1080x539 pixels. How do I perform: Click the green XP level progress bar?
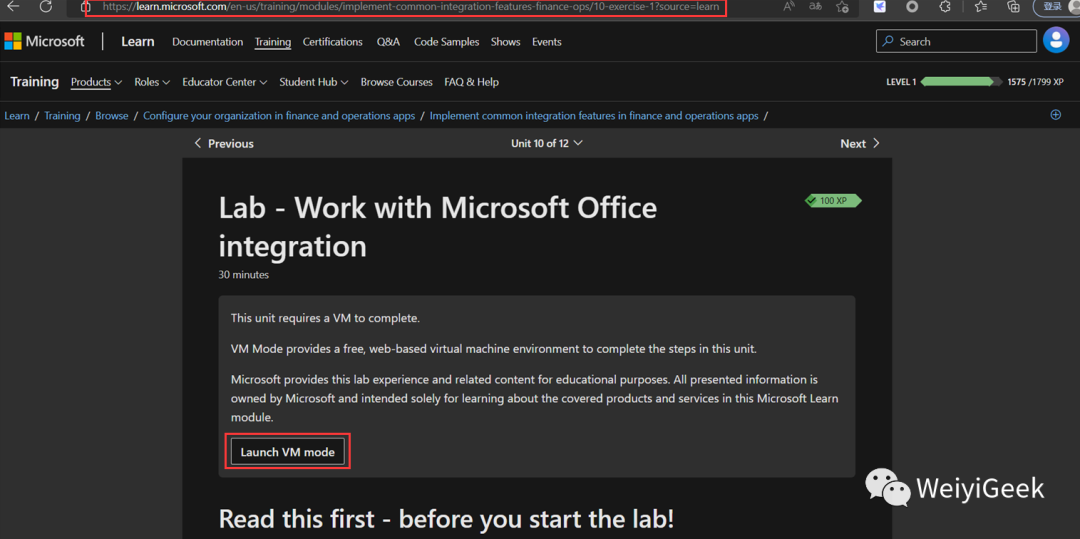click(962, 82)
